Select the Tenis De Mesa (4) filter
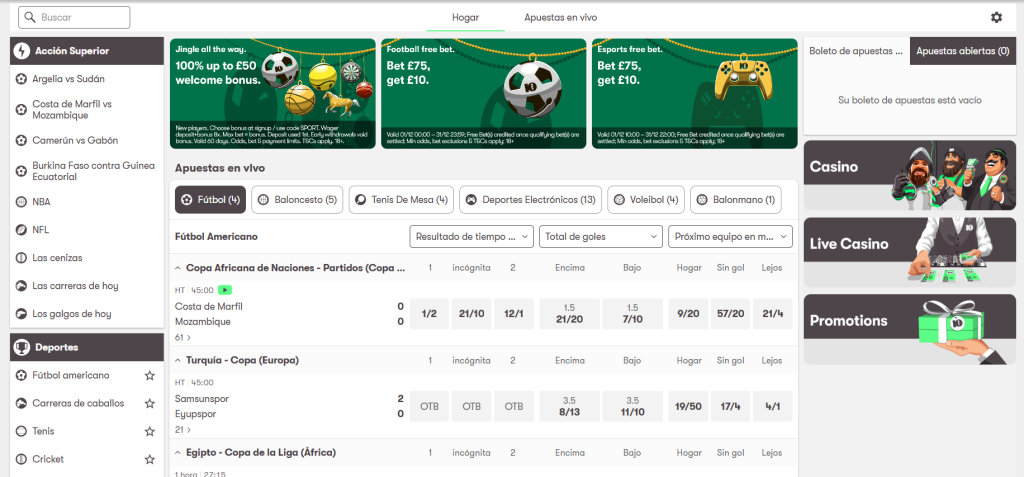Screen dimensions: 1024x477 [401, 200]
